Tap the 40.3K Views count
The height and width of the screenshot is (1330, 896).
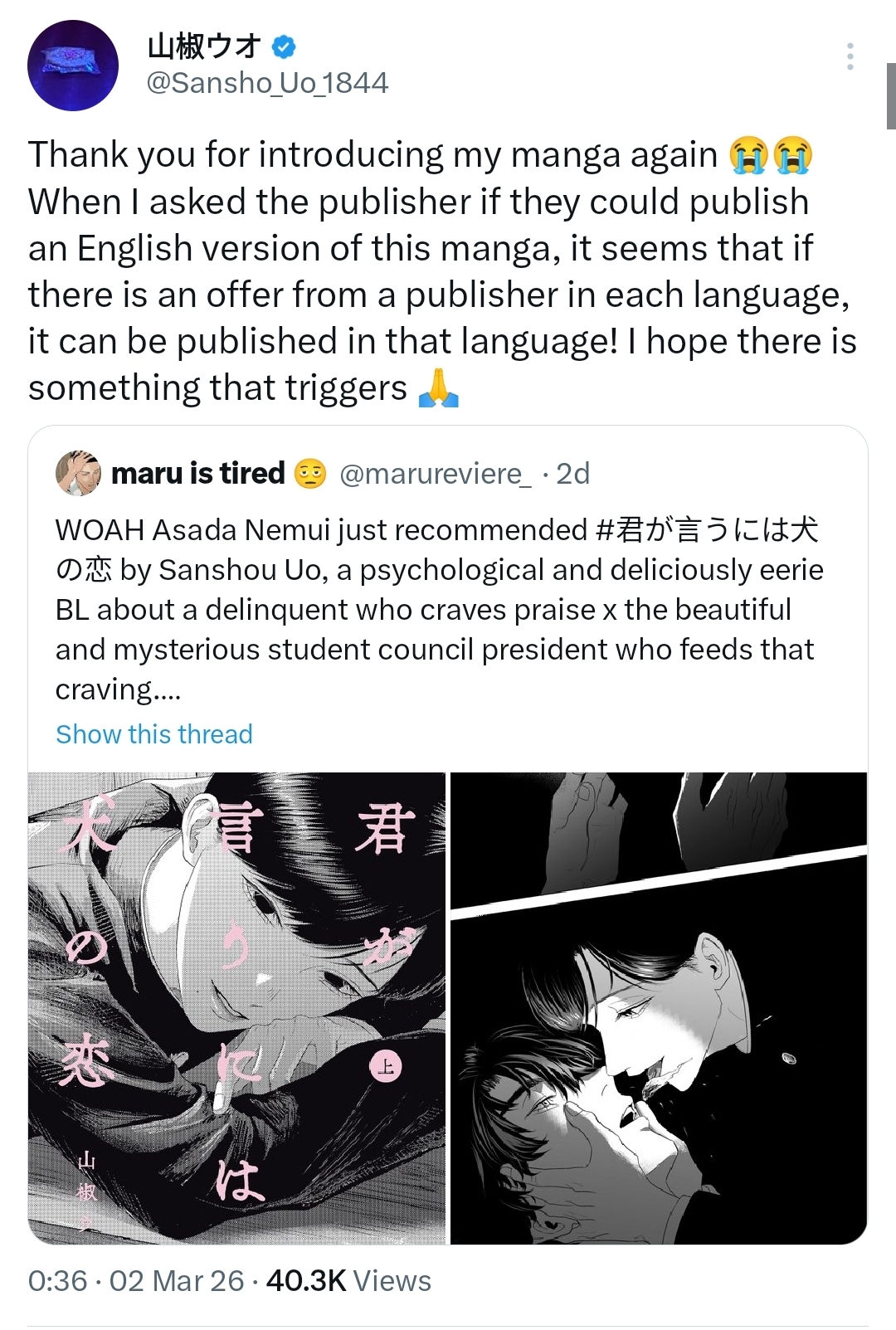pos(348,1281)
